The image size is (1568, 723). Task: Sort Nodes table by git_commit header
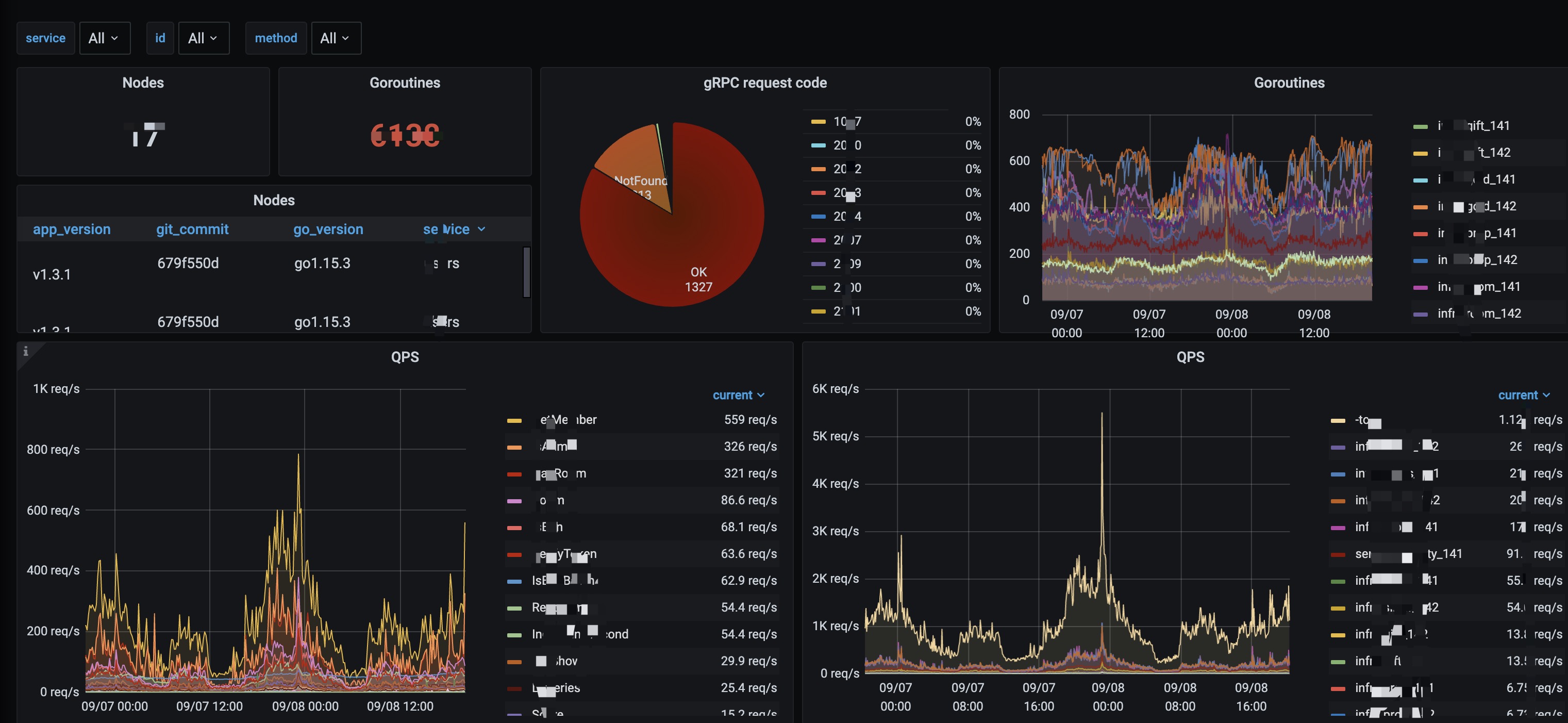pyautogui.click(x=192, y=229)
